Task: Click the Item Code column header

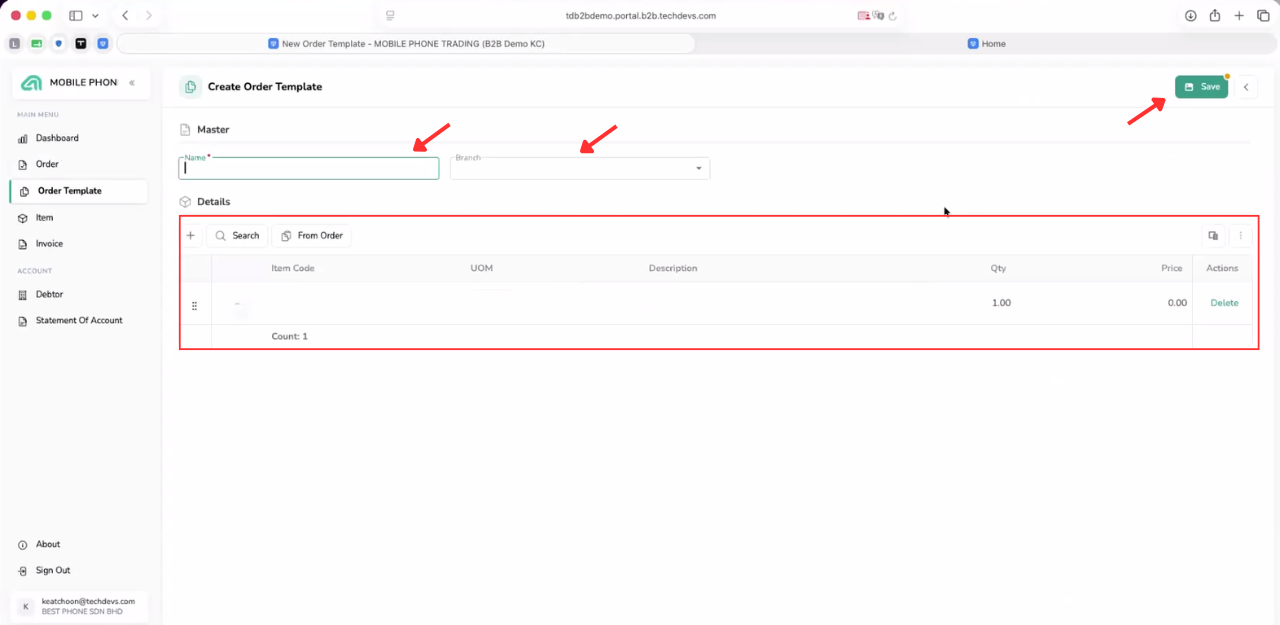Action: [293, 269]
